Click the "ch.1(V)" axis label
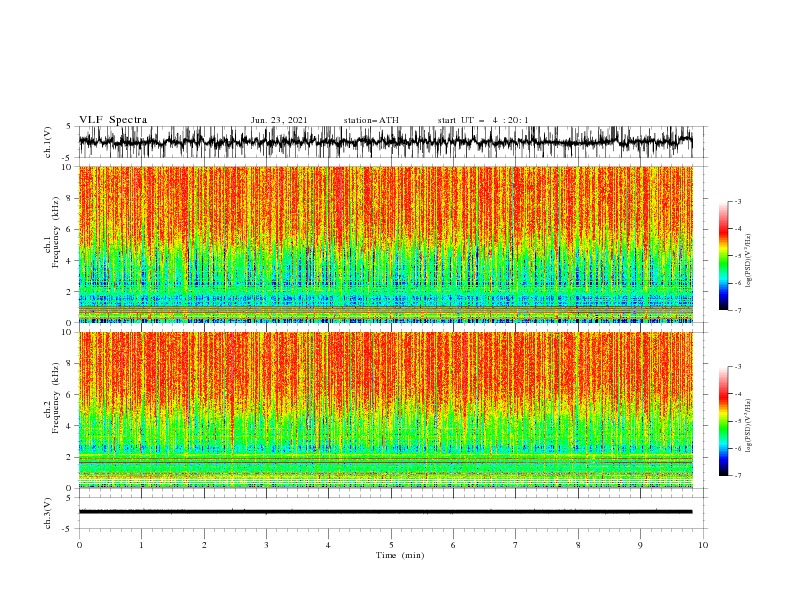The image size is (792, 612). pyautogui.click(x=48, y=142)
